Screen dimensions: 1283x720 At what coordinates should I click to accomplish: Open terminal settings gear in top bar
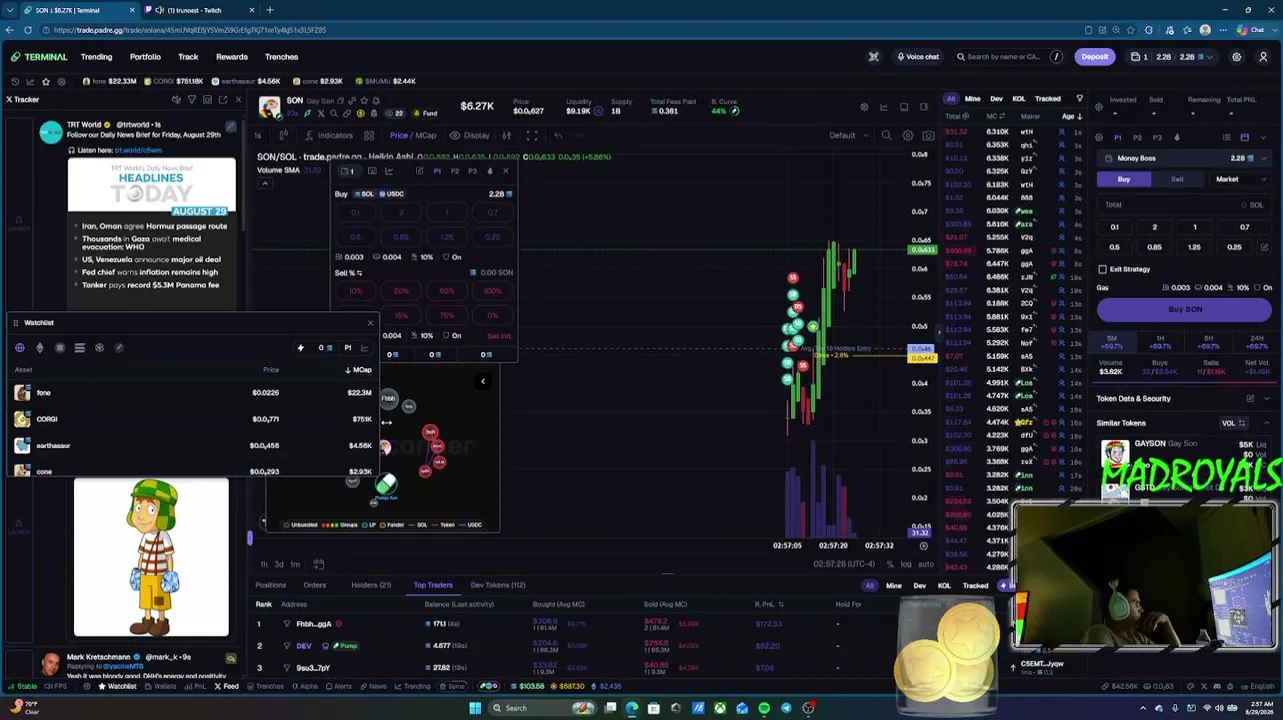click(x=1237, y=57)
